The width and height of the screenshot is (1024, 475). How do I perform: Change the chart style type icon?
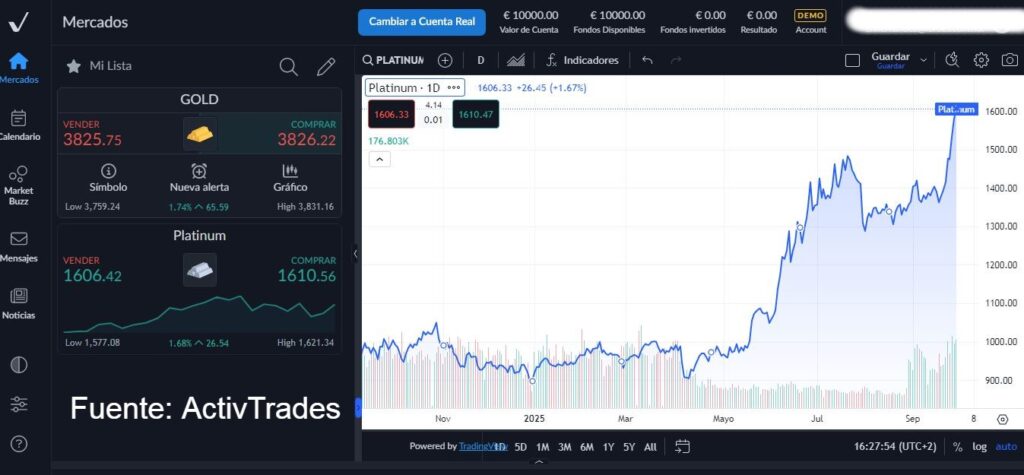(x=516, y=60)
